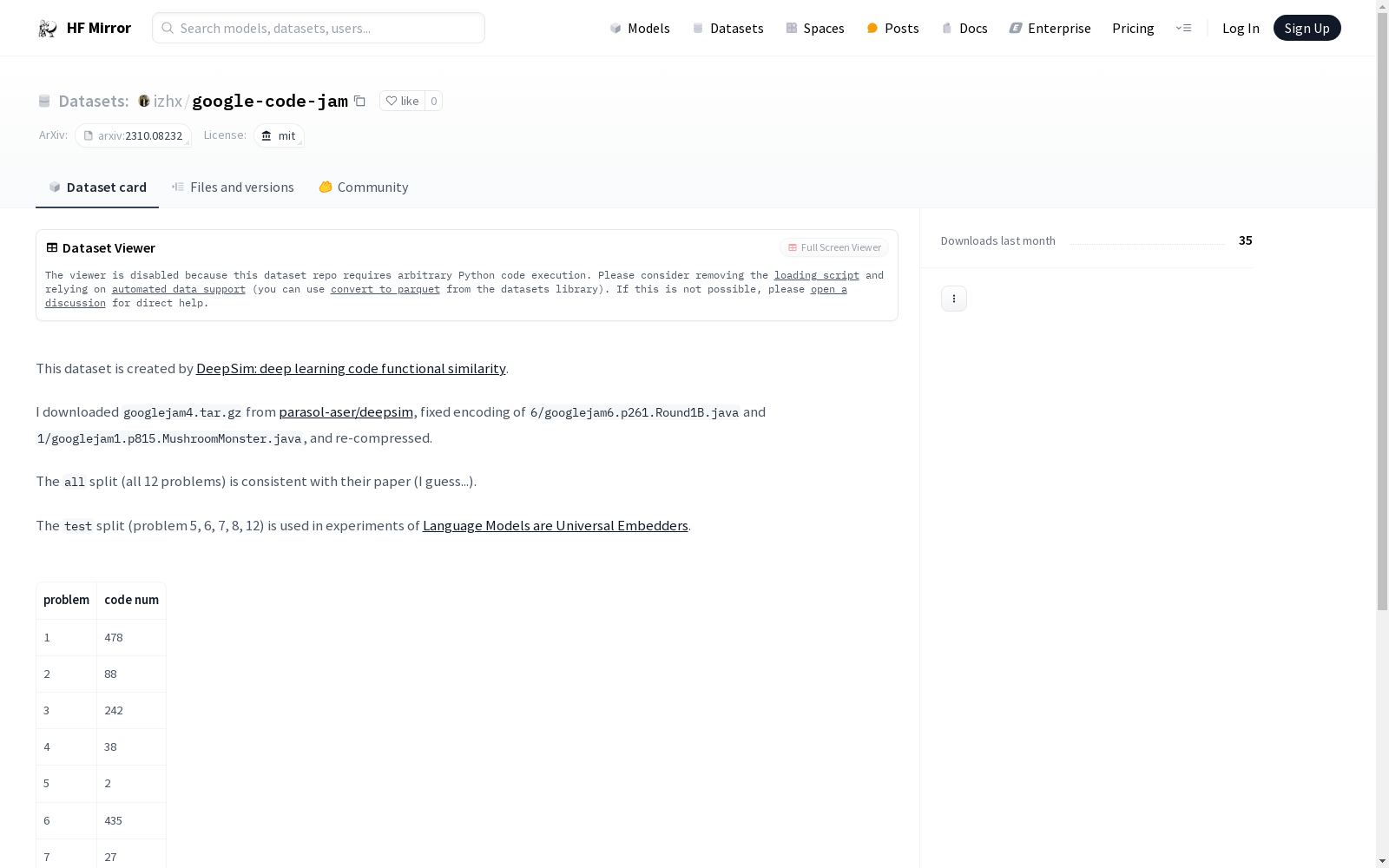Open the izhx user profile link
The image size is (1389, 868).
pyautogui.click(x=168, y=101)
